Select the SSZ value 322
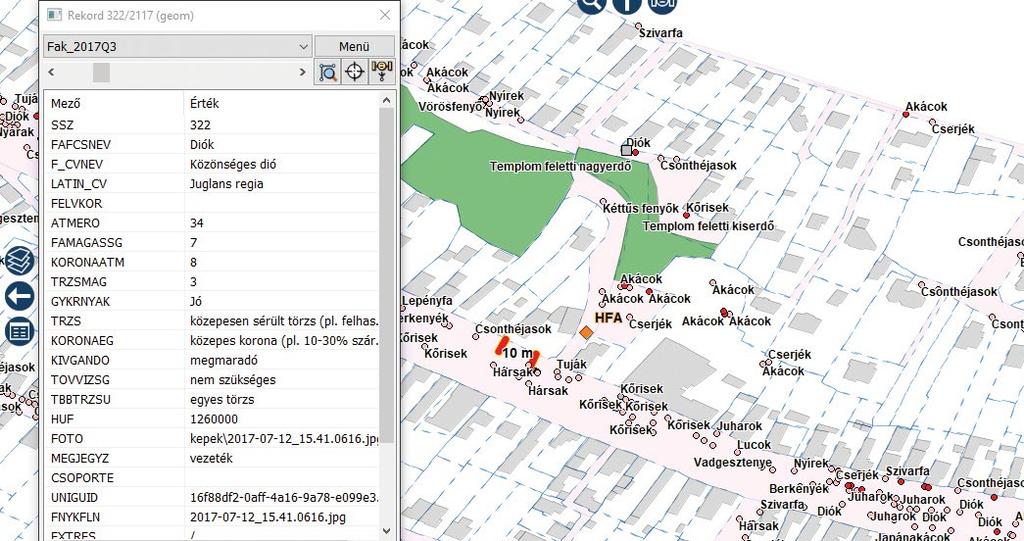The height and width of the screenshot is (541, 1024). click(200, 125)
